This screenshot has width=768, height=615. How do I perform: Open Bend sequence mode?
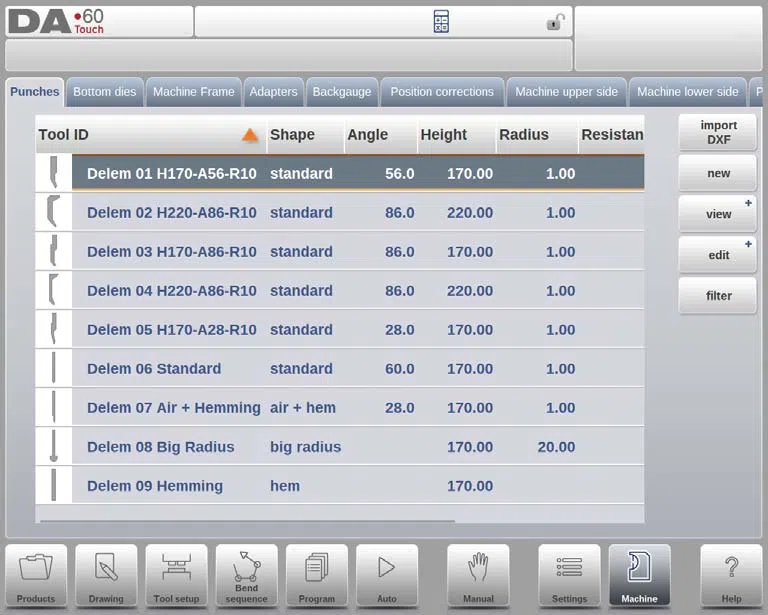pyautogui.click(x=246, y=576)
